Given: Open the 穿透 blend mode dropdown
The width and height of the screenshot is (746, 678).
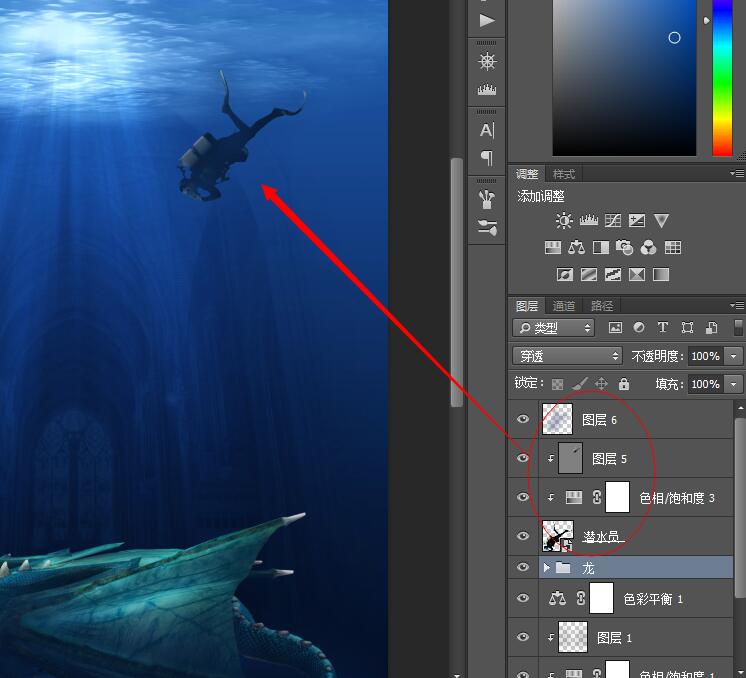Looking at the screenshot, I should coord(567,356).
